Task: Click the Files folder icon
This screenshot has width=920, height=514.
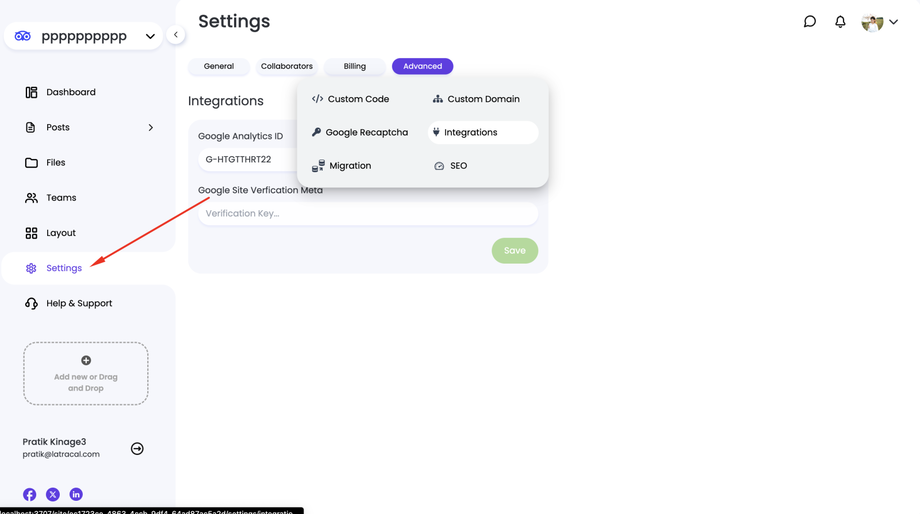Action: pyautogui.click(x=31, y=163)
